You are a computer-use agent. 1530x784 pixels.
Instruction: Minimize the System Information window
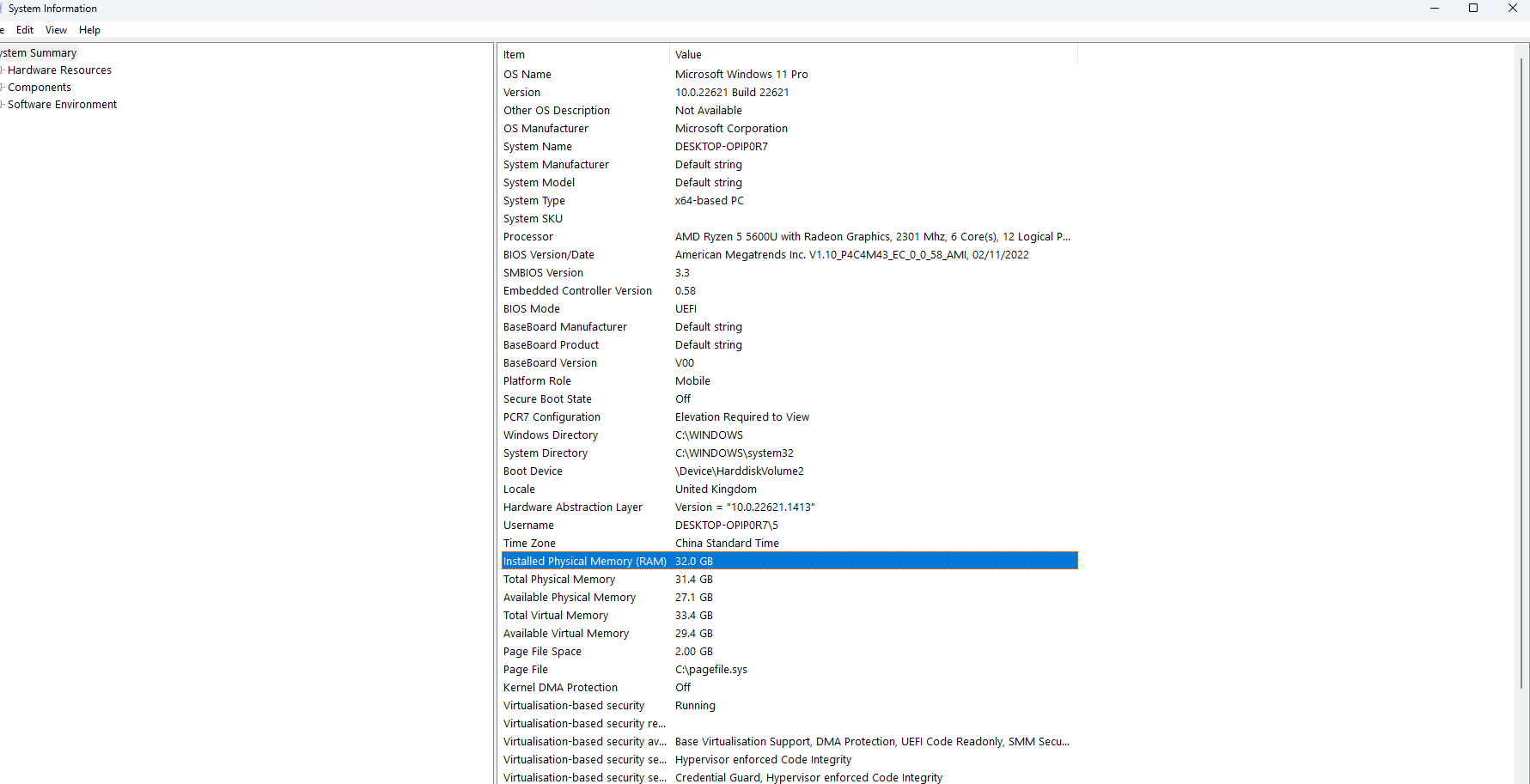pyautogui.click(x=1434, y=9)
